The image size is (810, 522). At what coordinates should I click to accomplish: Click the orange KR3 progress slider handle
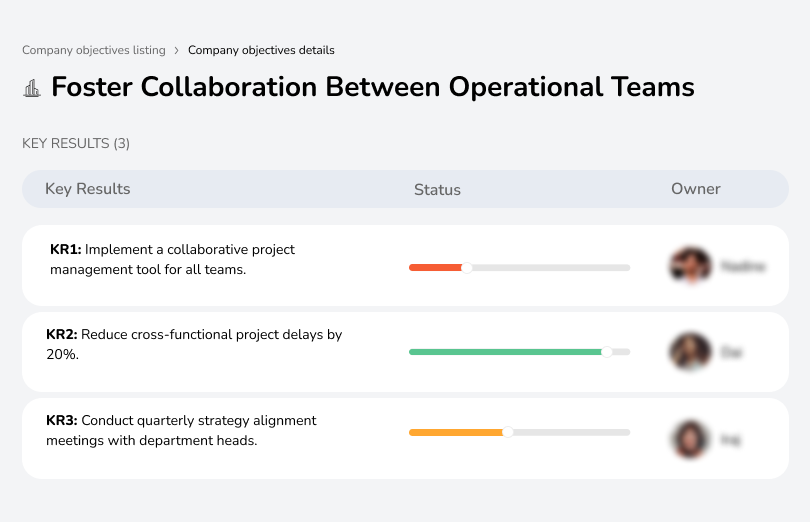pyautogui.click(x=508, y=432)
